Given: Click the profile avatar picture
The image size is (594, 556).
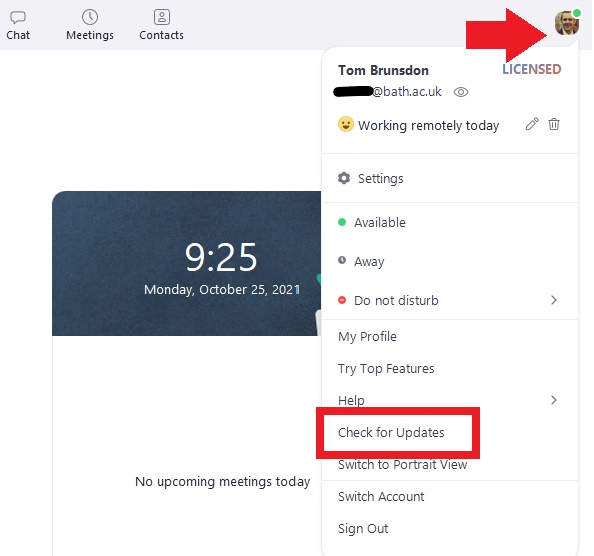Looking at the screenshot, I should (x=567, y=22).
